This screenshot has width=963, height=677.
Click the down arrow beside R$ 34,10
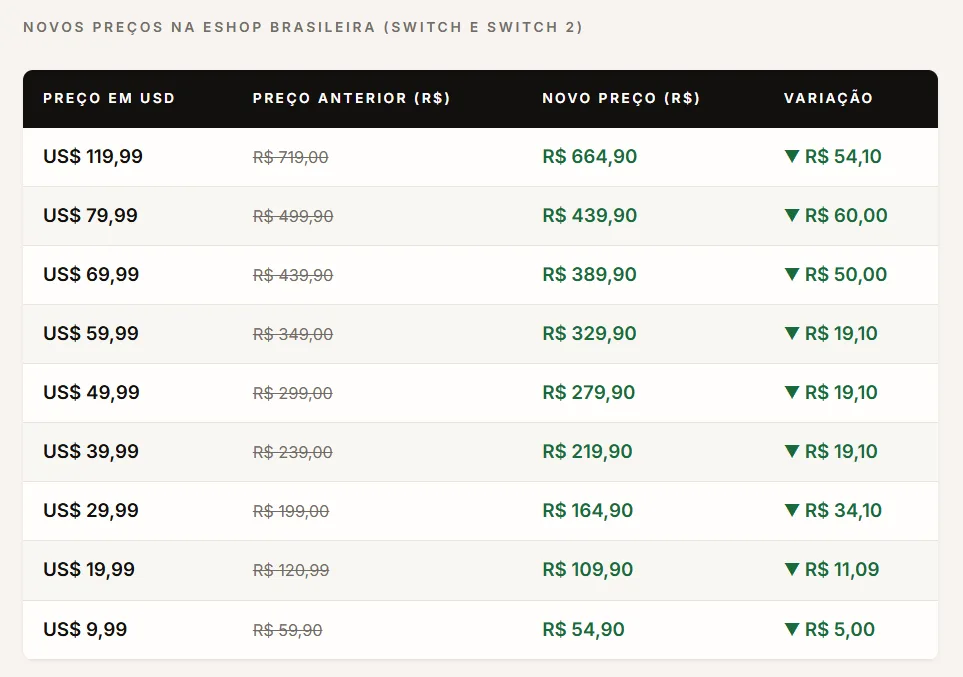792,510
